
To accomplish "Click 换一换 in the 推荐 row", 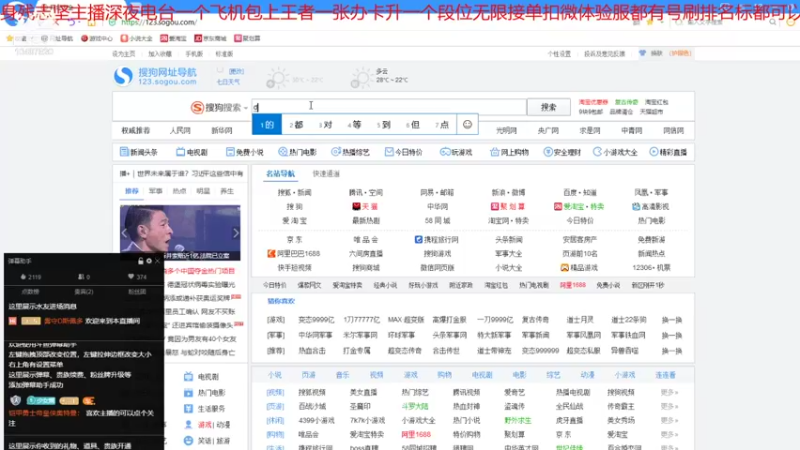I will tap(671, 351).
